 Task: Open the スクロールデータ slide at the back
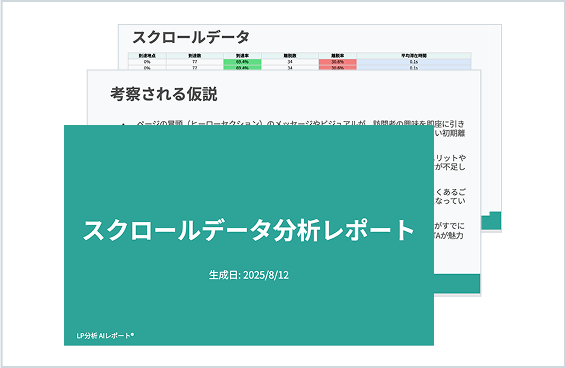click(310, 47)
